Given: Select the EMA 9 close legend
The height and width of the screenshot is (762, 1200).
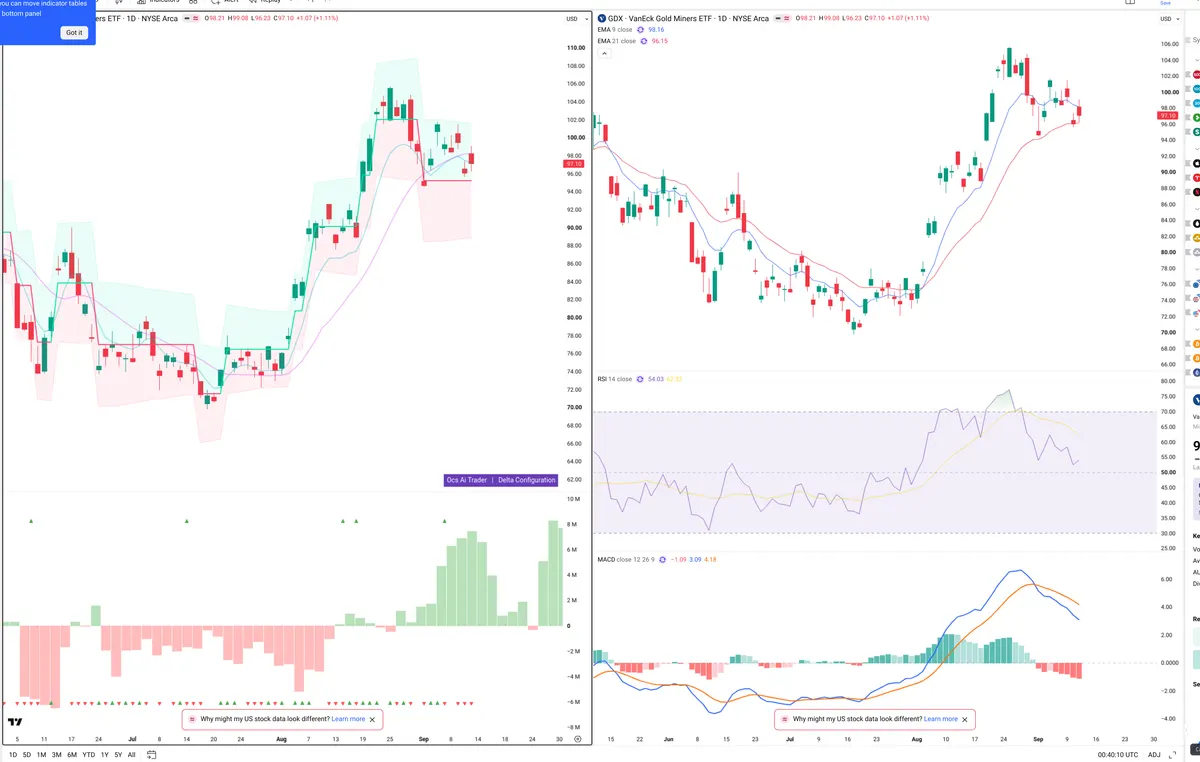Looking at the screenshot, I should click(x=616, y=30).
